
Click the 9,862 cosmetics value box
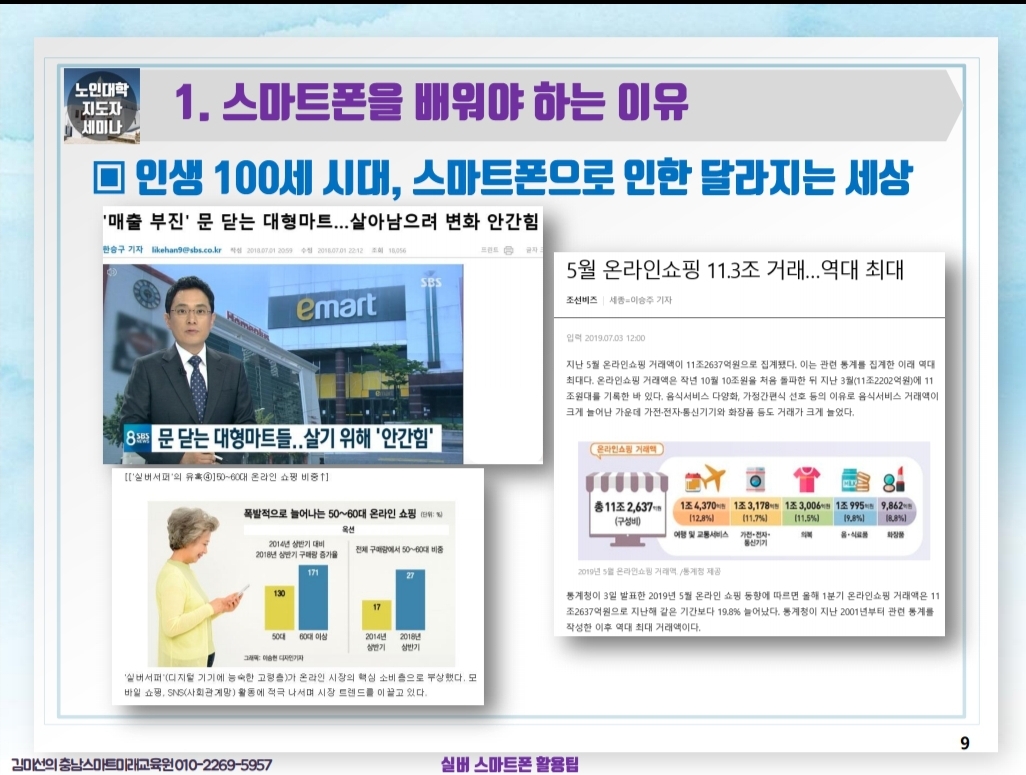pyautogui.click(x=895, y=511)
